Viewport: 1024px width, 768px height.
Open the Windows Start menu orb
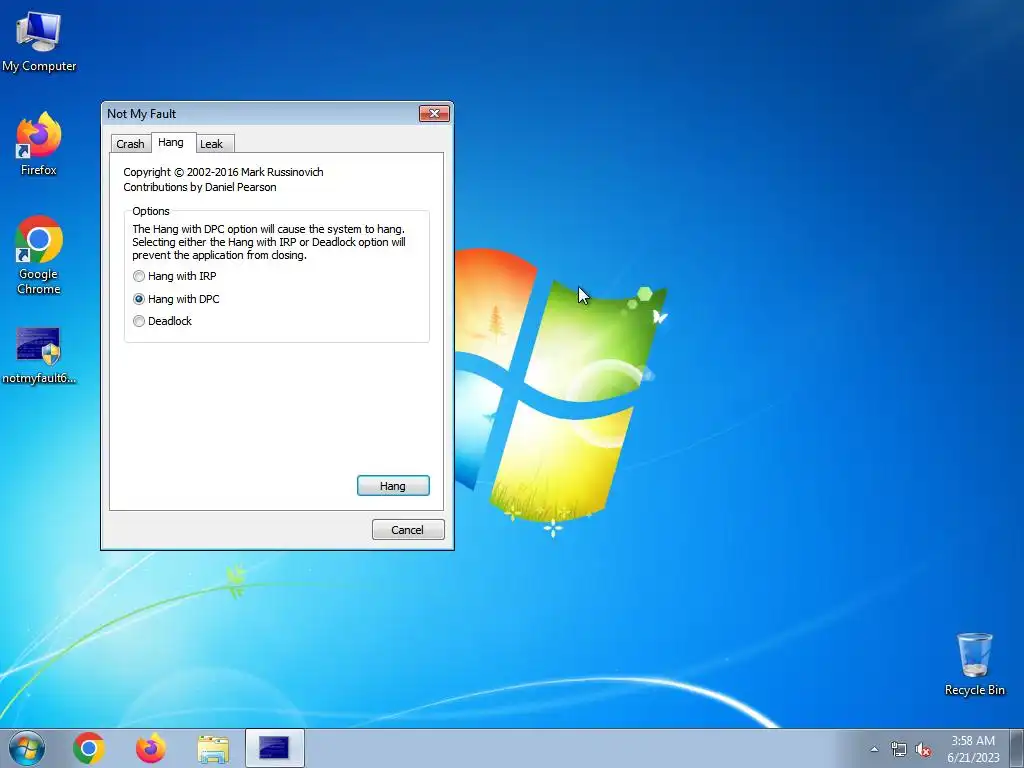click(x=27, y=748)
